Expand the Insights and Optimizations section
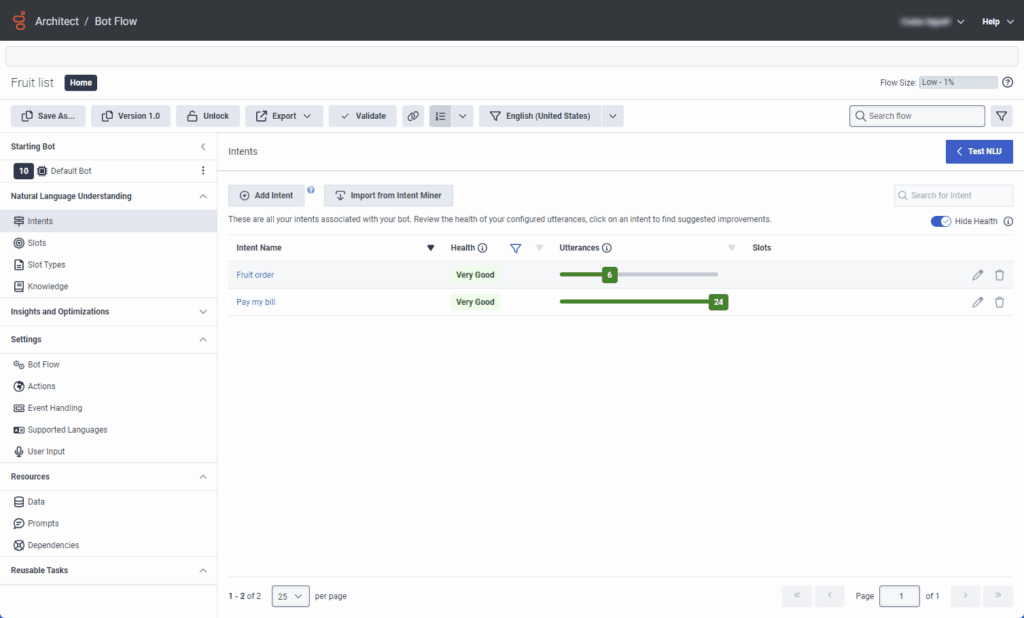 203,312
